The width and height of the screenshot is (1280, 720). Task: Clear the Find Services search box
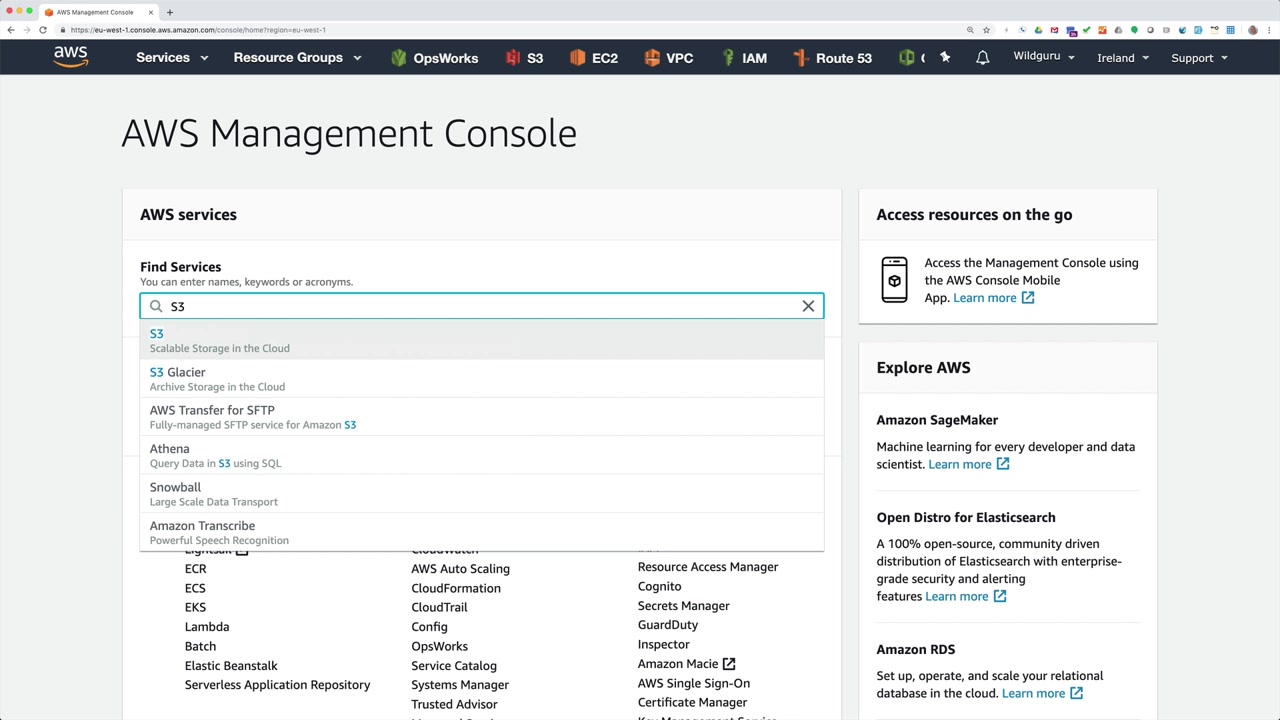click(808, 306)
